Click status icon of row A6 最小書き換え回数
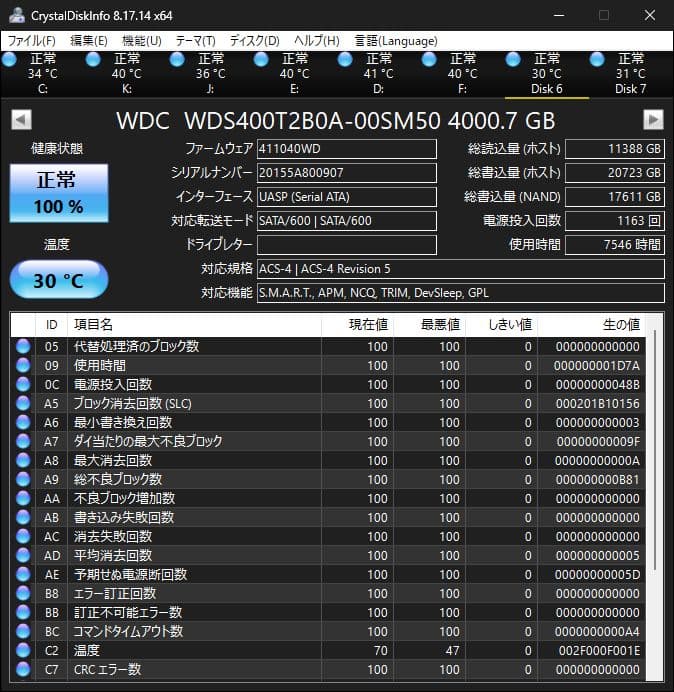Screen dimensions: 674x692 [23, 422]
